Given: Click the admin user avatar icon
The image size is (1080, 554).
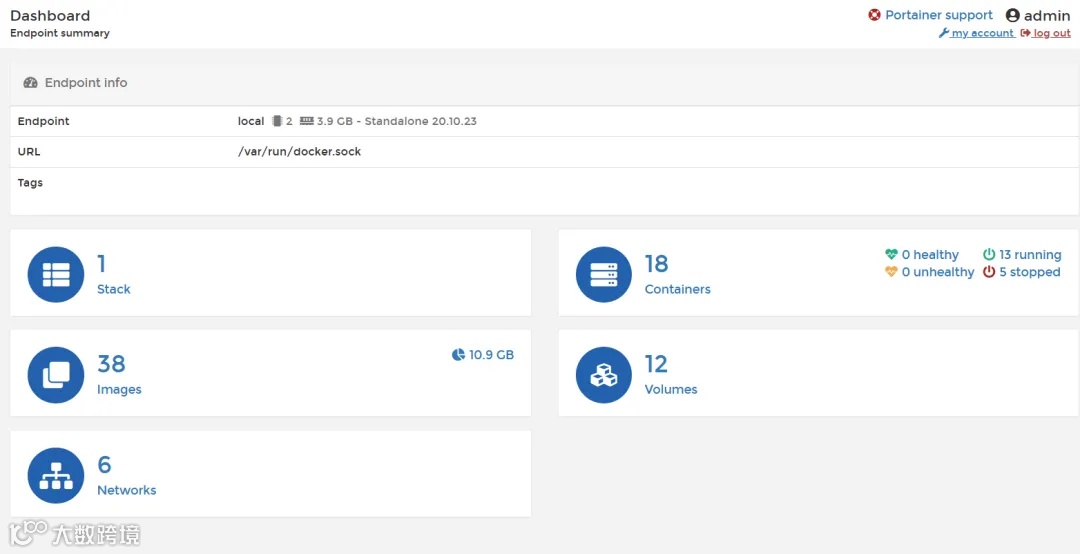Looking at the screenshot, I should (x=1012, y=15).
